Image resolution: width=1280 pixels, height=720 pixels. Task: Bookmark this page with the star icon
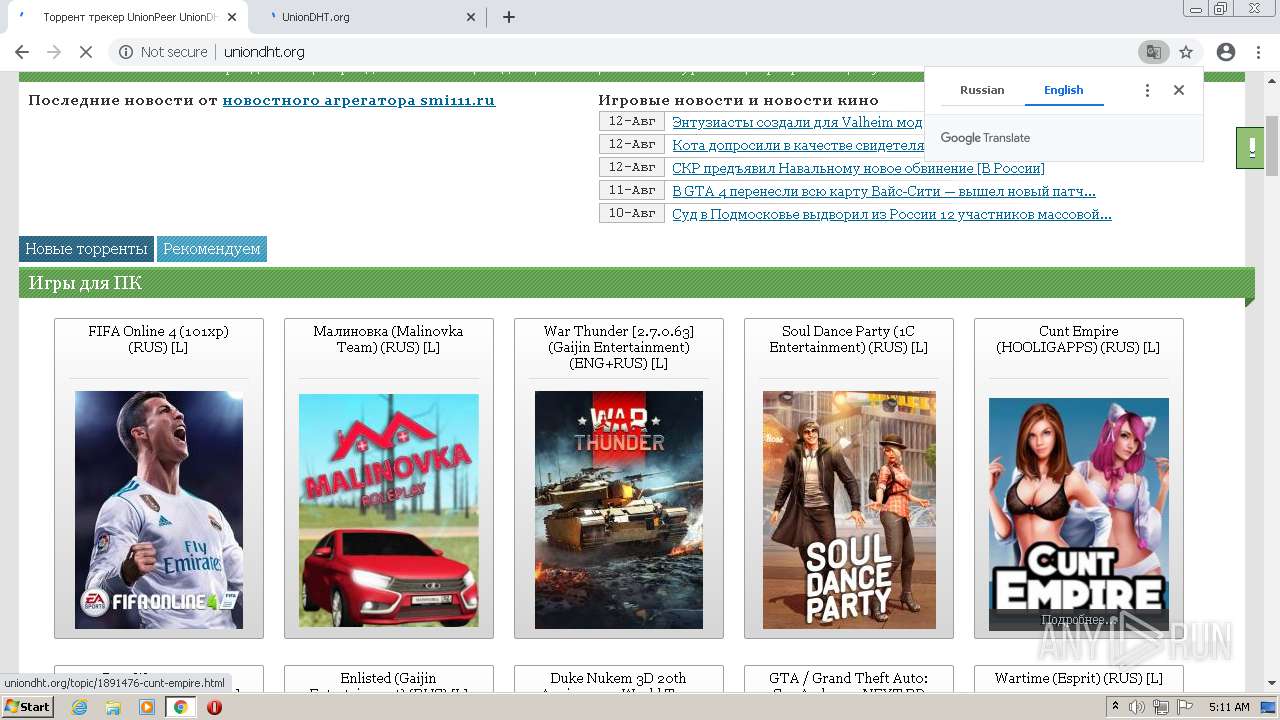click(1186, 52)
